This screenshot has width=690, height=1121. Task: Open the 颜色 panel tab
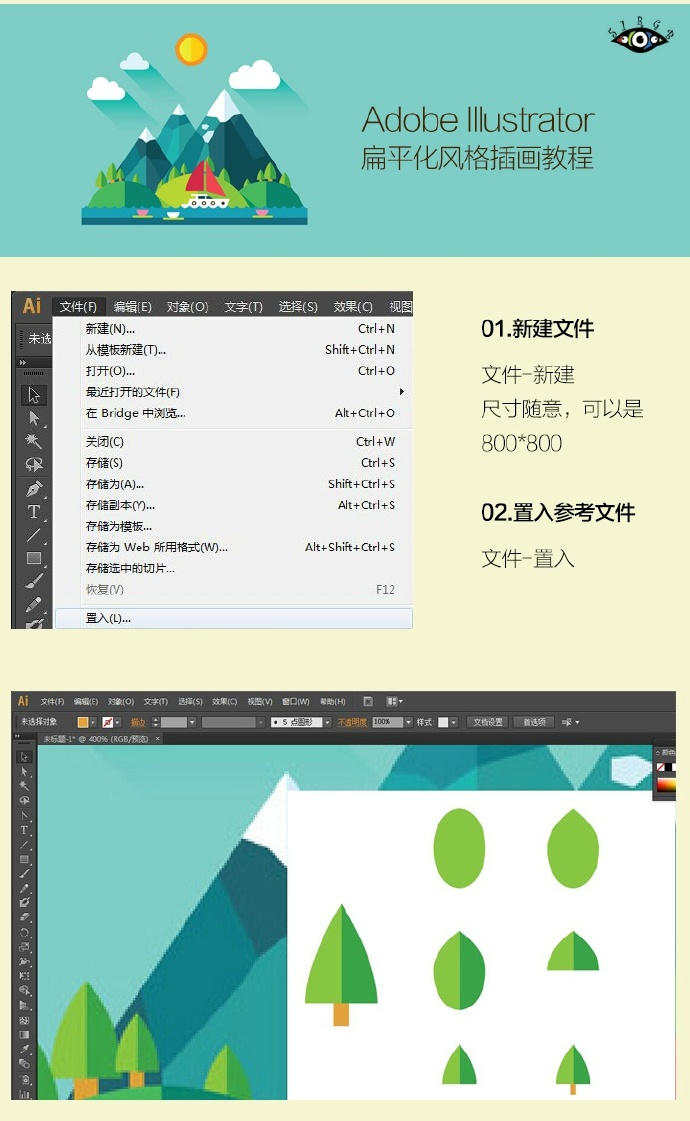point(668,752)
